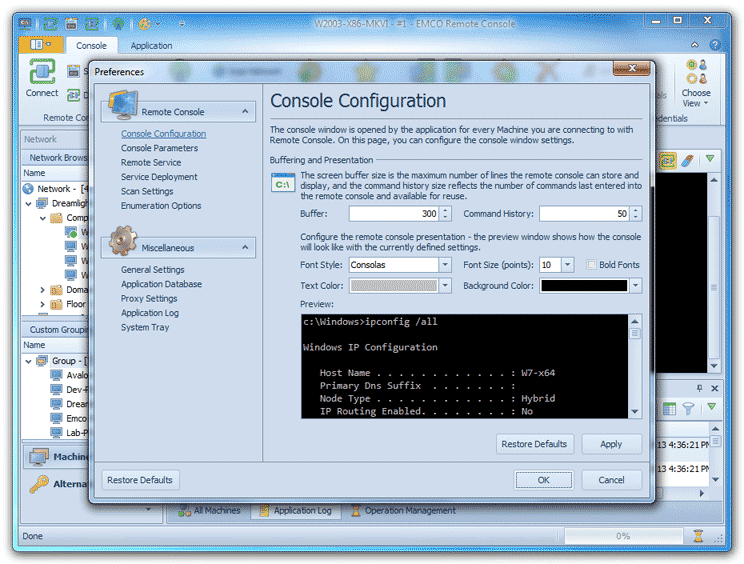Open the Background Color dropdown arrow
744x564 pixels.
tap(635, 286)
